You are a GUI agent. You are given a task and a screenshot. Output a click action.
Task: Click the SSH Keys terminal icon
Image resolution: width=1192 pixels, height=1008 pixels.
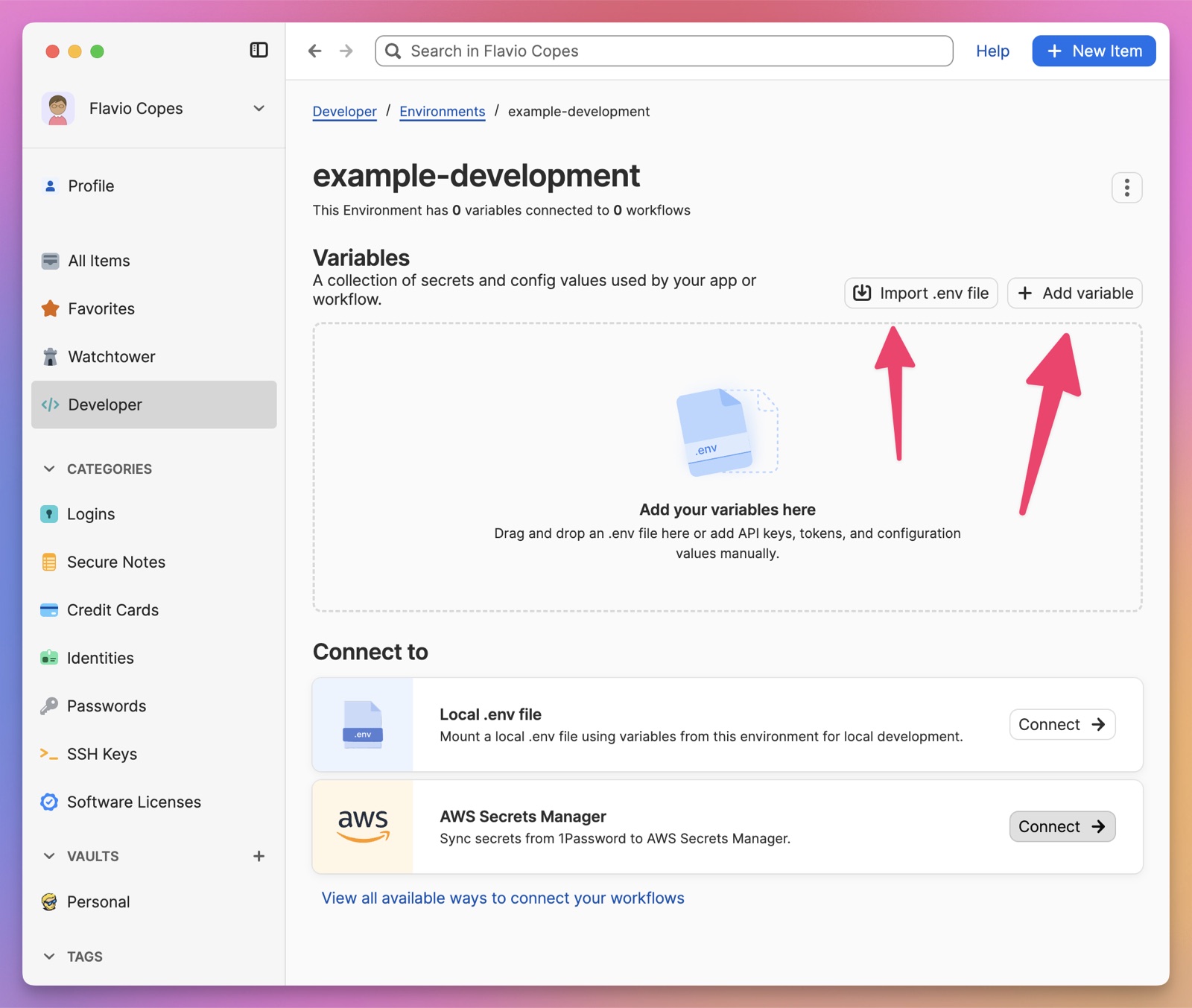(49, 754)
